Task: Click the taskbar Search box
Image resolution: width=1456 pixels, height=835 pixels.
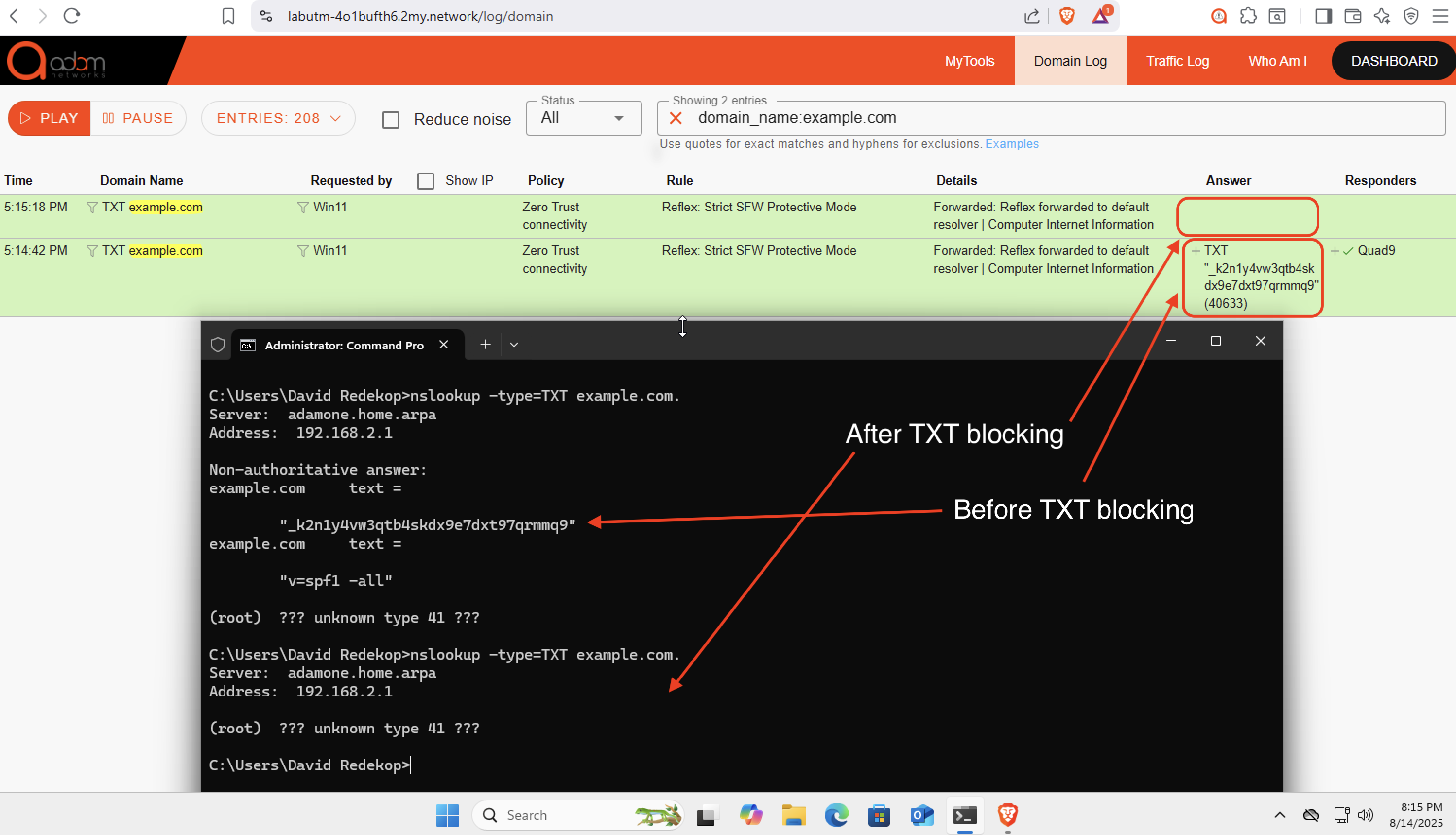Action: pyautogui.click(x=578, y=815)
